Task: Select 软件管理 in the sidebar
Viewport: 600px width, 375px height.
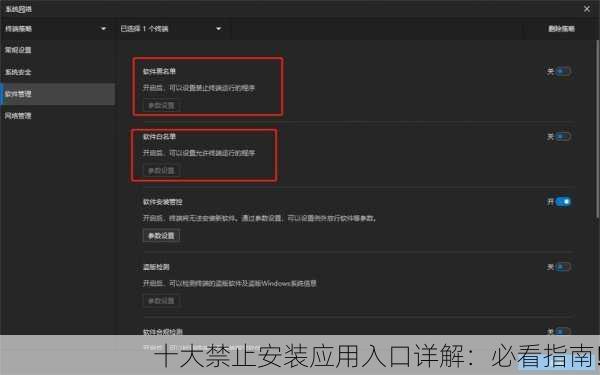Action: pos(58,94)
